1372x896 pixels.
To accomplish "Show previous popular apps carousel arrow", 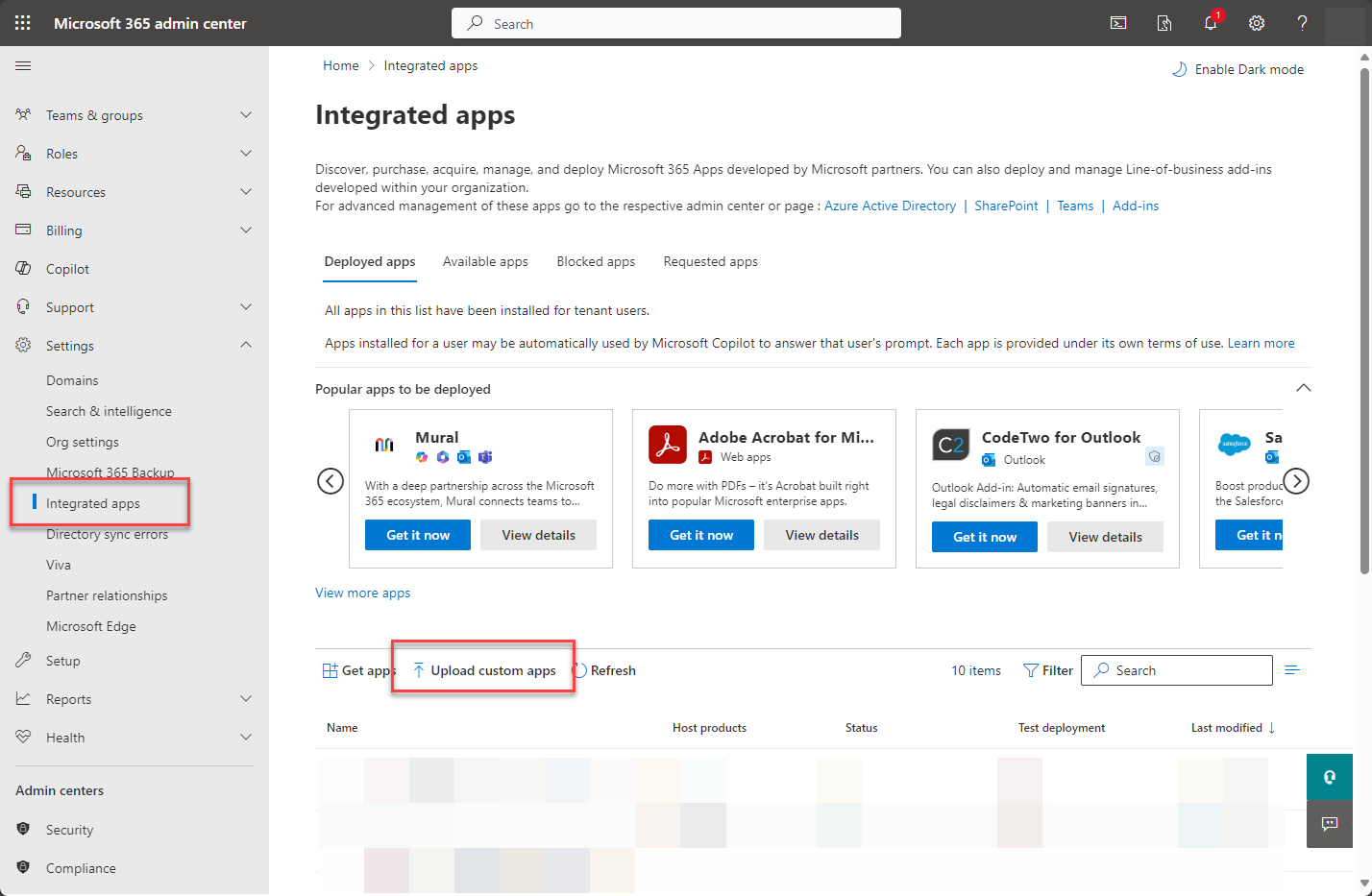I will 331,480.
